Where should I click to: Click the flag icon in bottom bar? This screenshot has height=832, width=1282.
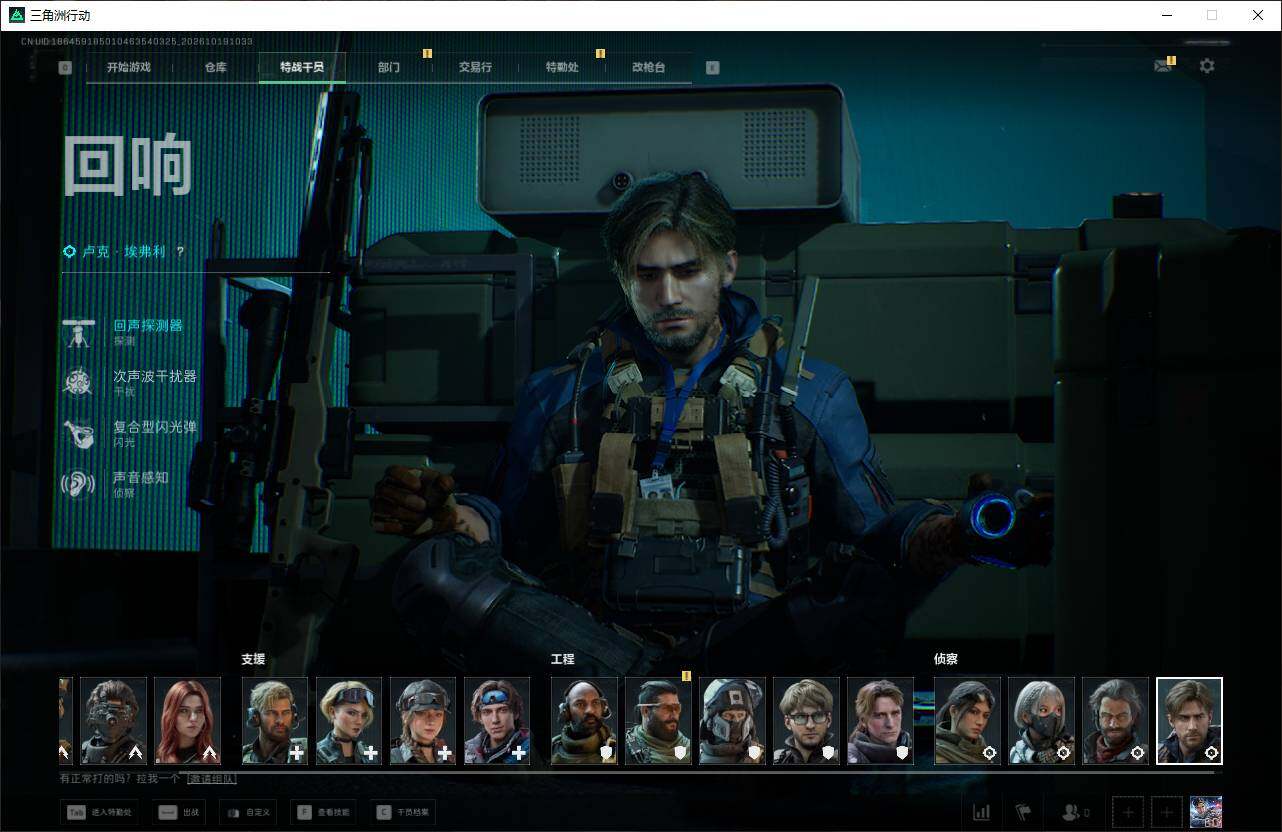pos(1023,812)
